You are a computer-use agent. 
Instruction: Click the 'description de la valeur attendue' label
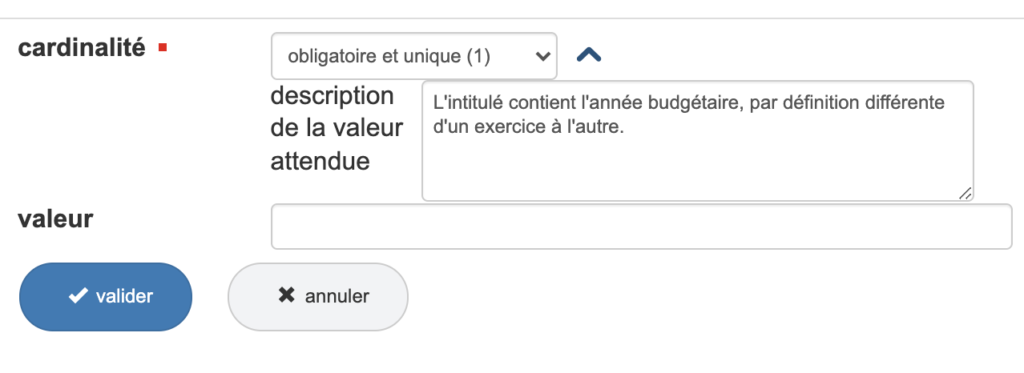coord(336,128)
